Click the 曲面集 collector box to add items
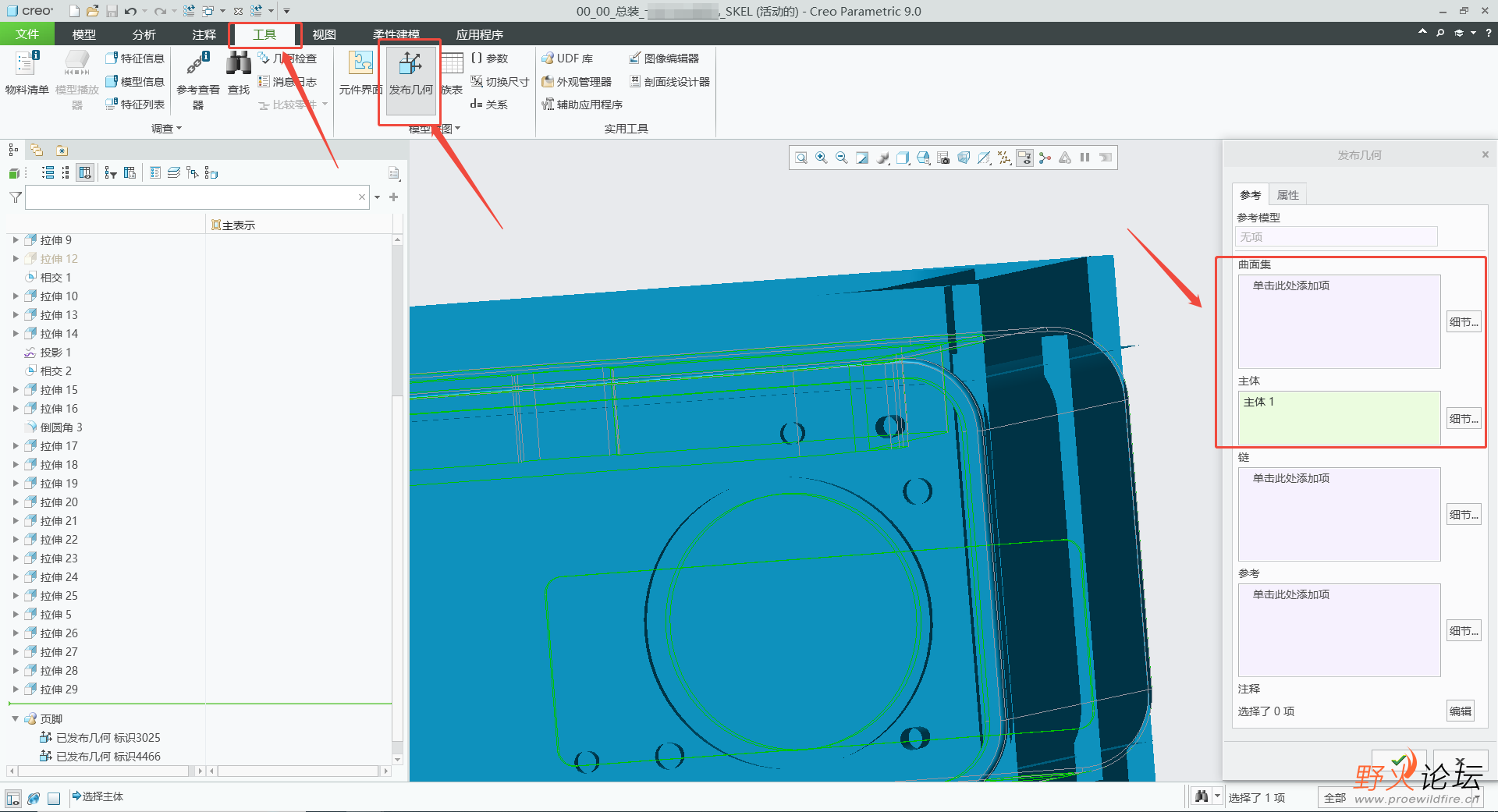 (x=1339, y=321)
